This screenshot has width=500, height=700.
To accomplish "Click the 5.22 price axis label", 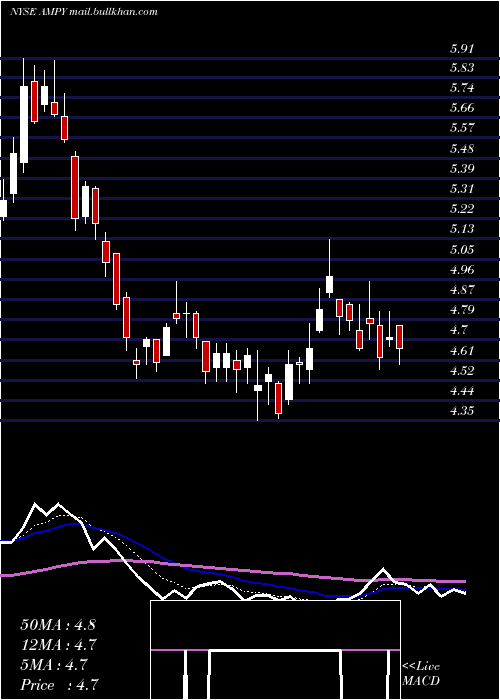I will [x=462, y=209].
